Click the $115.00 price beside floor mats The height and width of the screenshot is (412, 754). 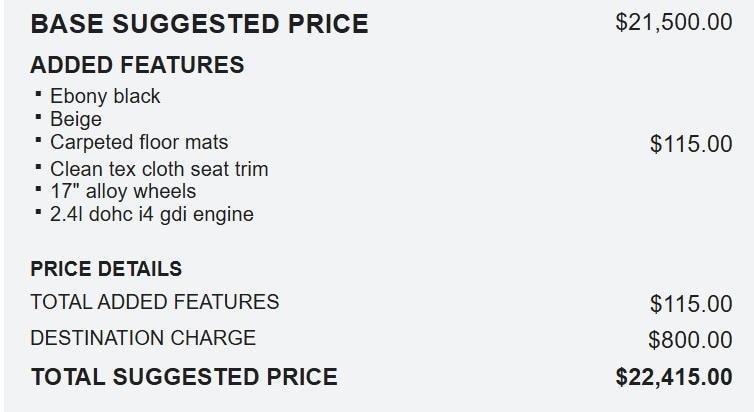point(691,144)
